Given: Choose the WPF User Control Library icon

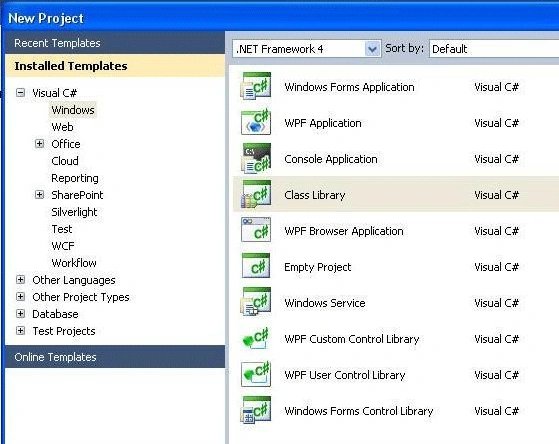Looking at the screenshot, I should [x=256, y=374].
